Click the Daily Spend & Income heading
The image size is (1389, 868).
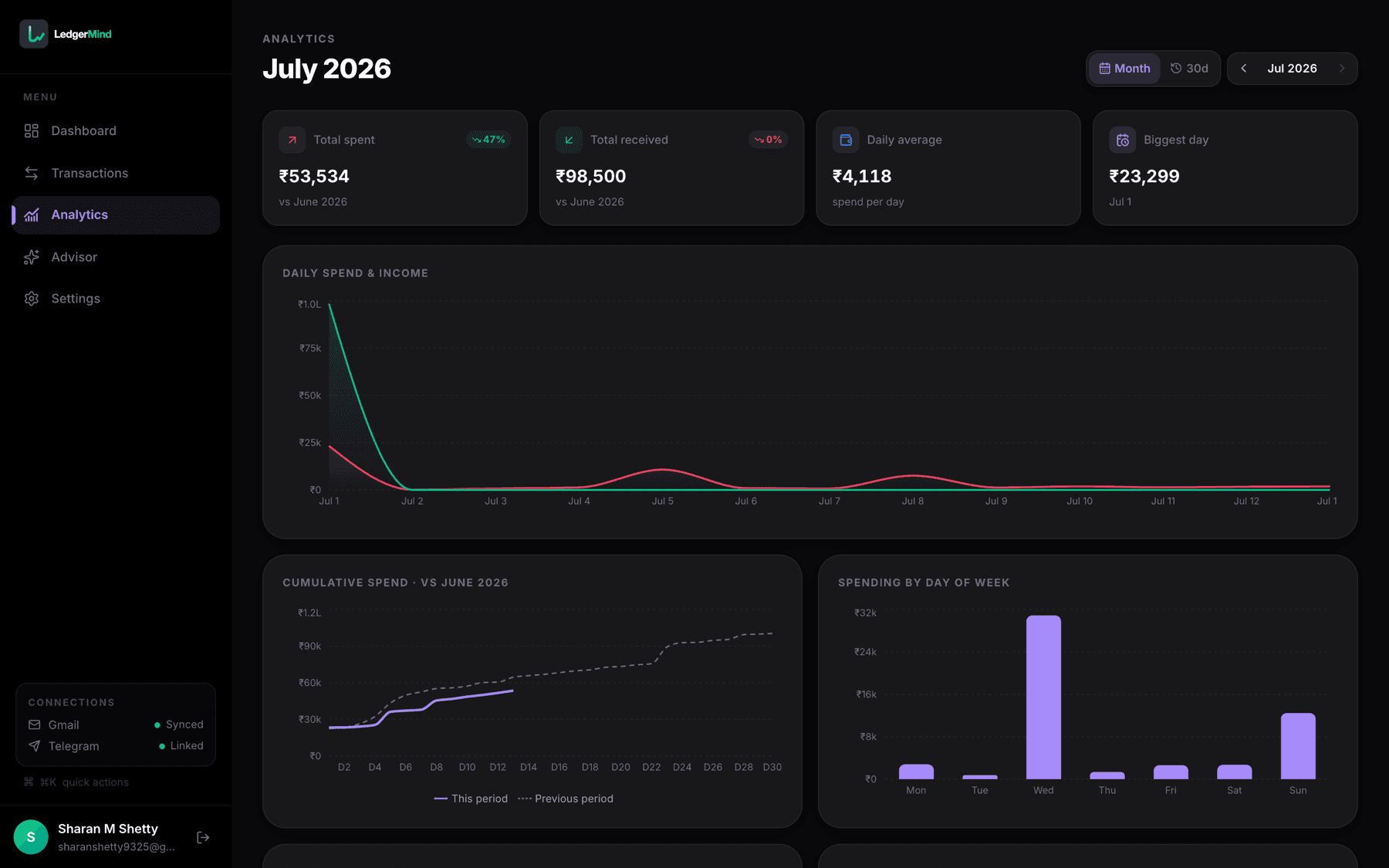coord(355,273)
